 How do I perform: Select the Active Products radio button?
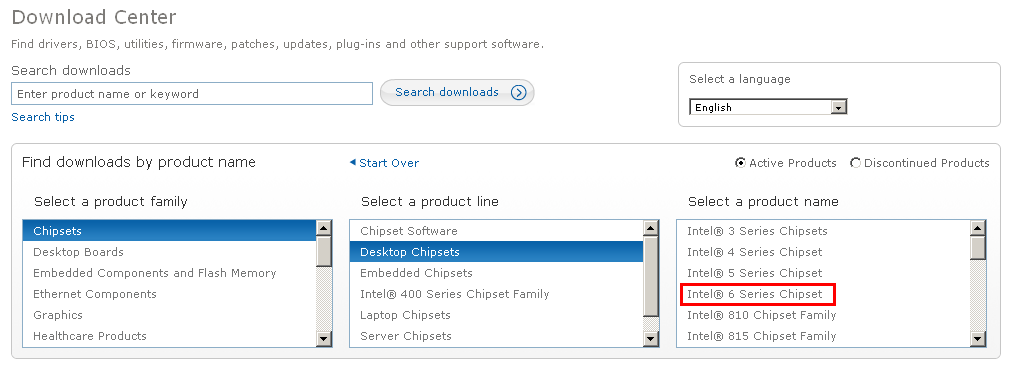point(740,163)
